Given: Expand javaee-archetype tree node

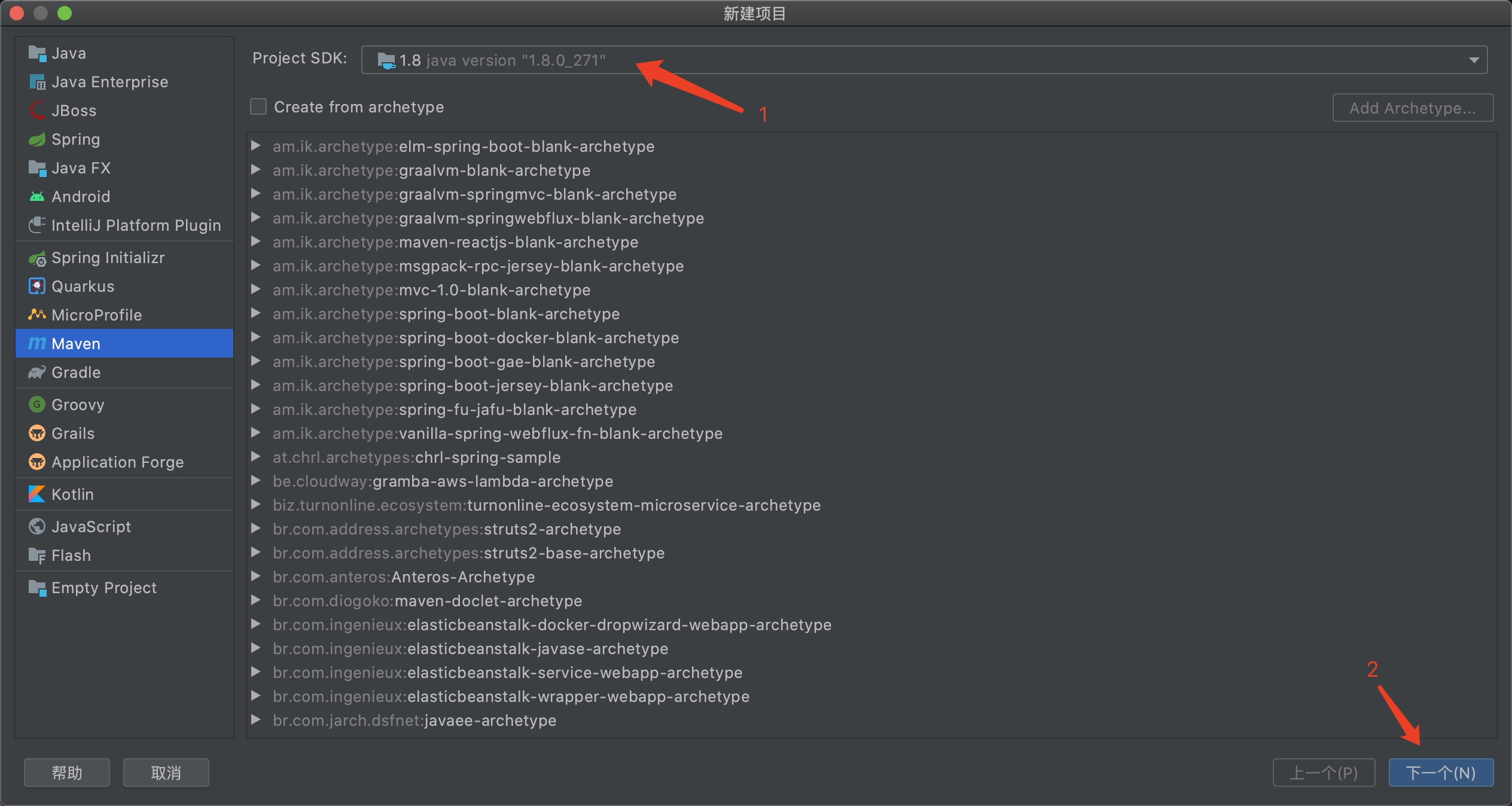Looking at the screenshot, I should (x=255, y=719).
